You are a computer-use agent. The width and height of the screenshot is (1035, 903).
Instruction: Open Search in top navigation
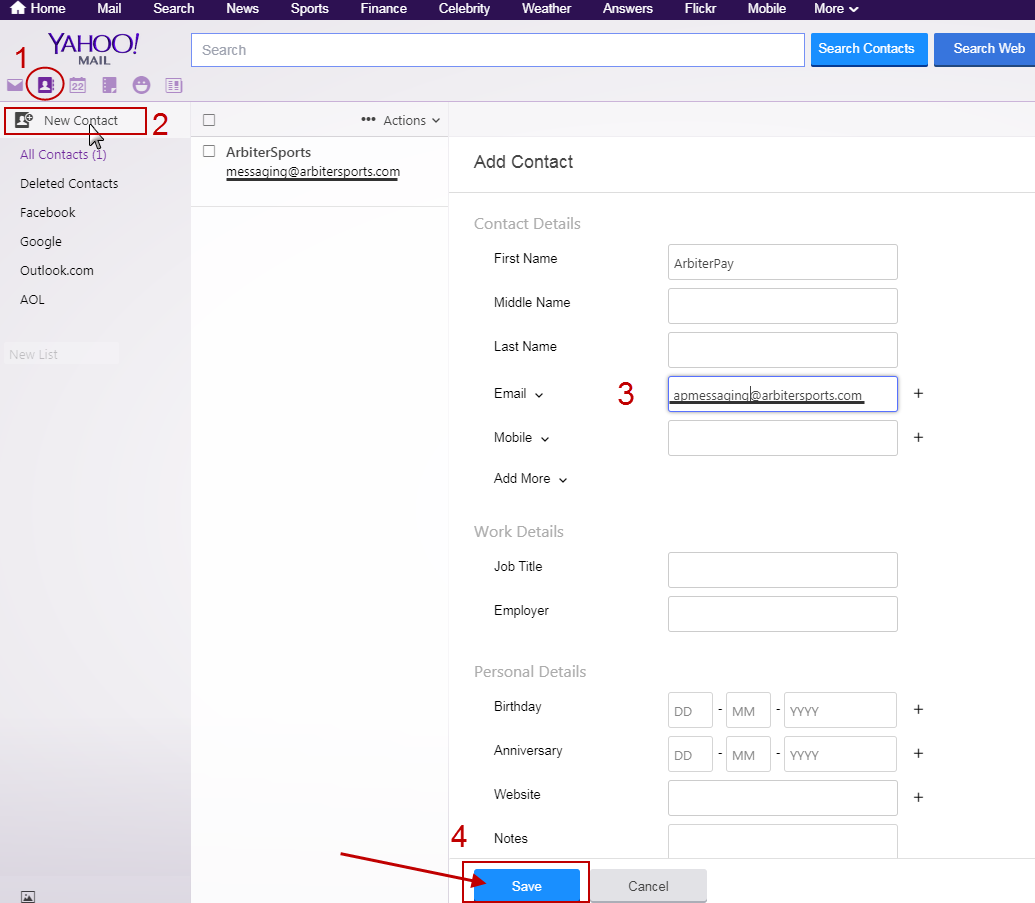[174, 9]
